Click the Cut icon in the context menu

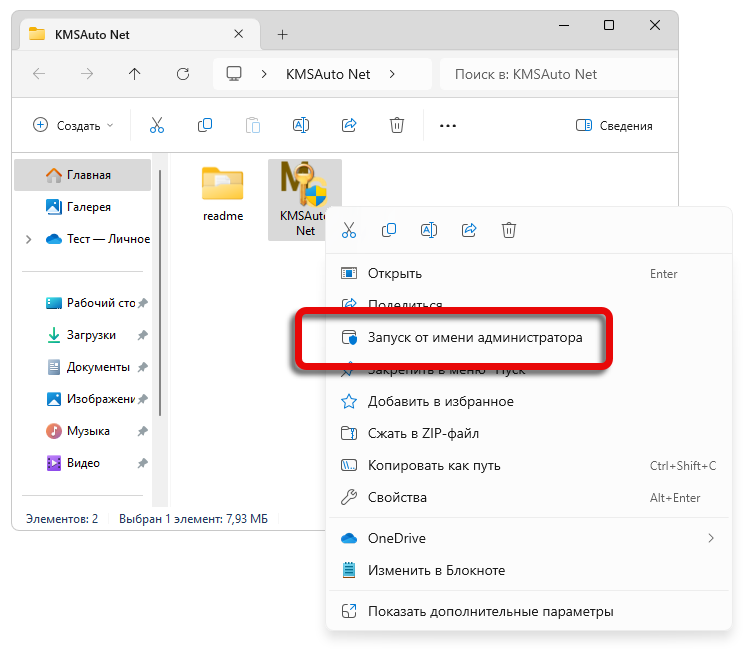click(349, 230)
